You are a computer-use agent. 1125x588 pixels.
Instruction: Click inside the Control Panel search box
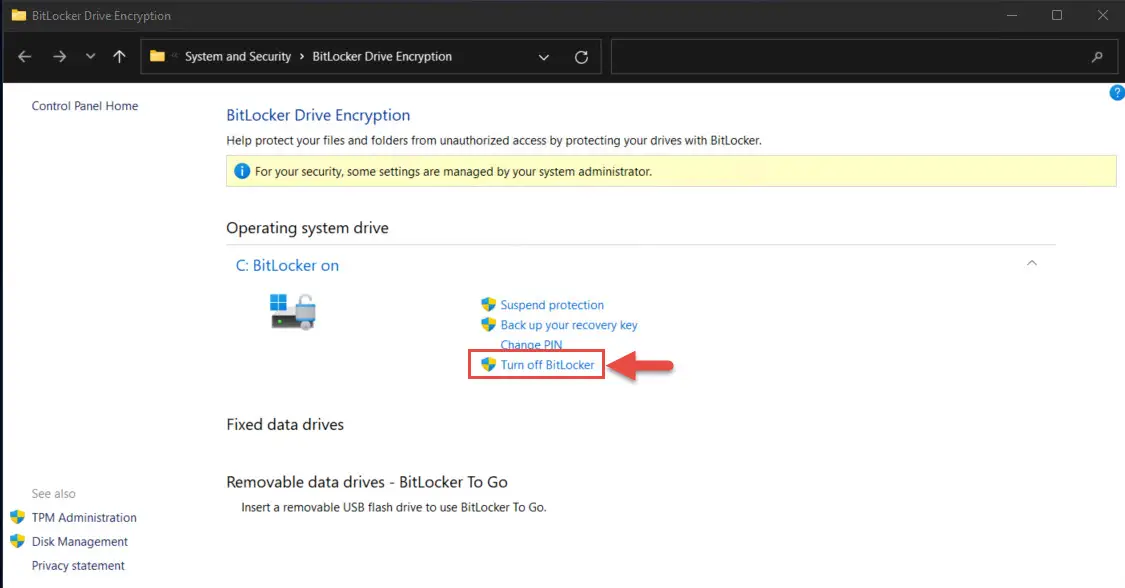pos(849,57)
